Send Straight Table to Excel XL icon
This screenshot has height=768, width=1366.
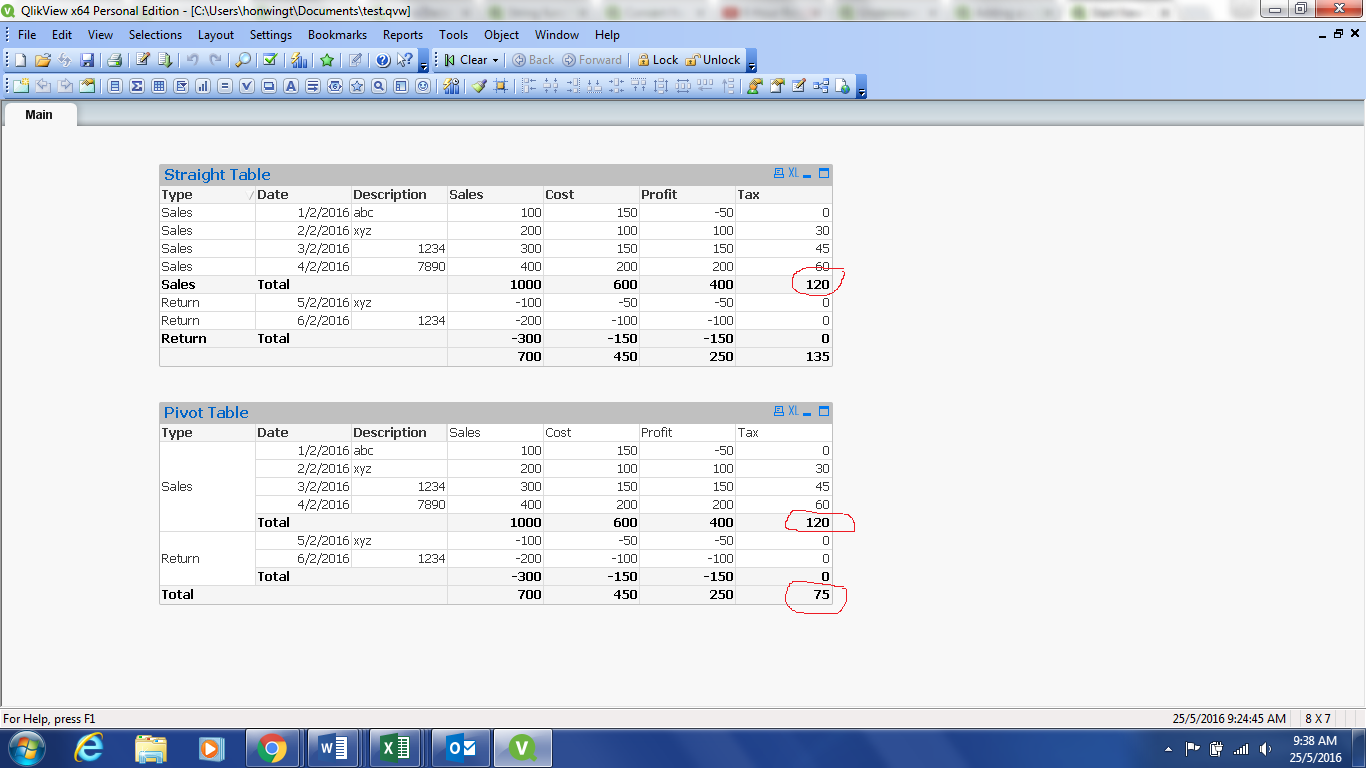click(x=793, y=173)
